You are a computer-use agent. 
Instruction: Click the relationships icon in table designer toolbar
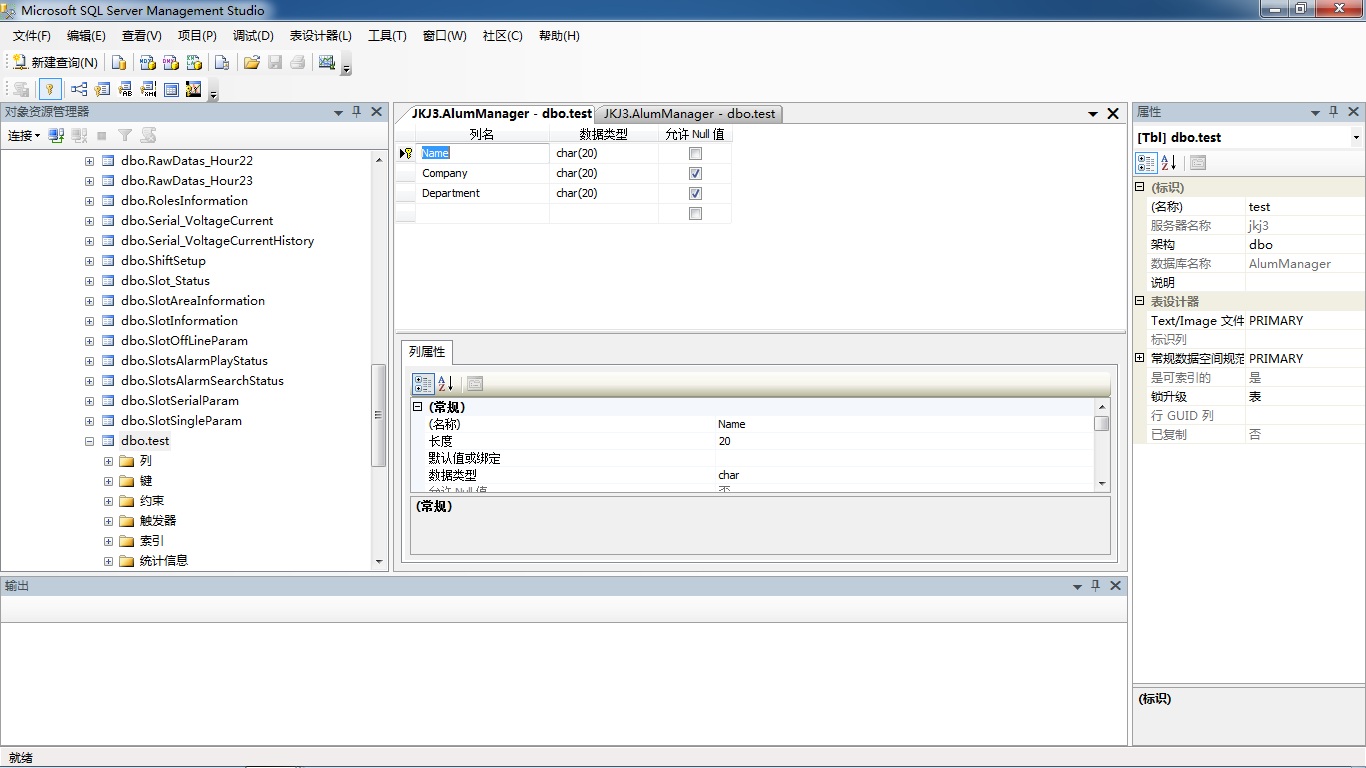click(79, 89)
